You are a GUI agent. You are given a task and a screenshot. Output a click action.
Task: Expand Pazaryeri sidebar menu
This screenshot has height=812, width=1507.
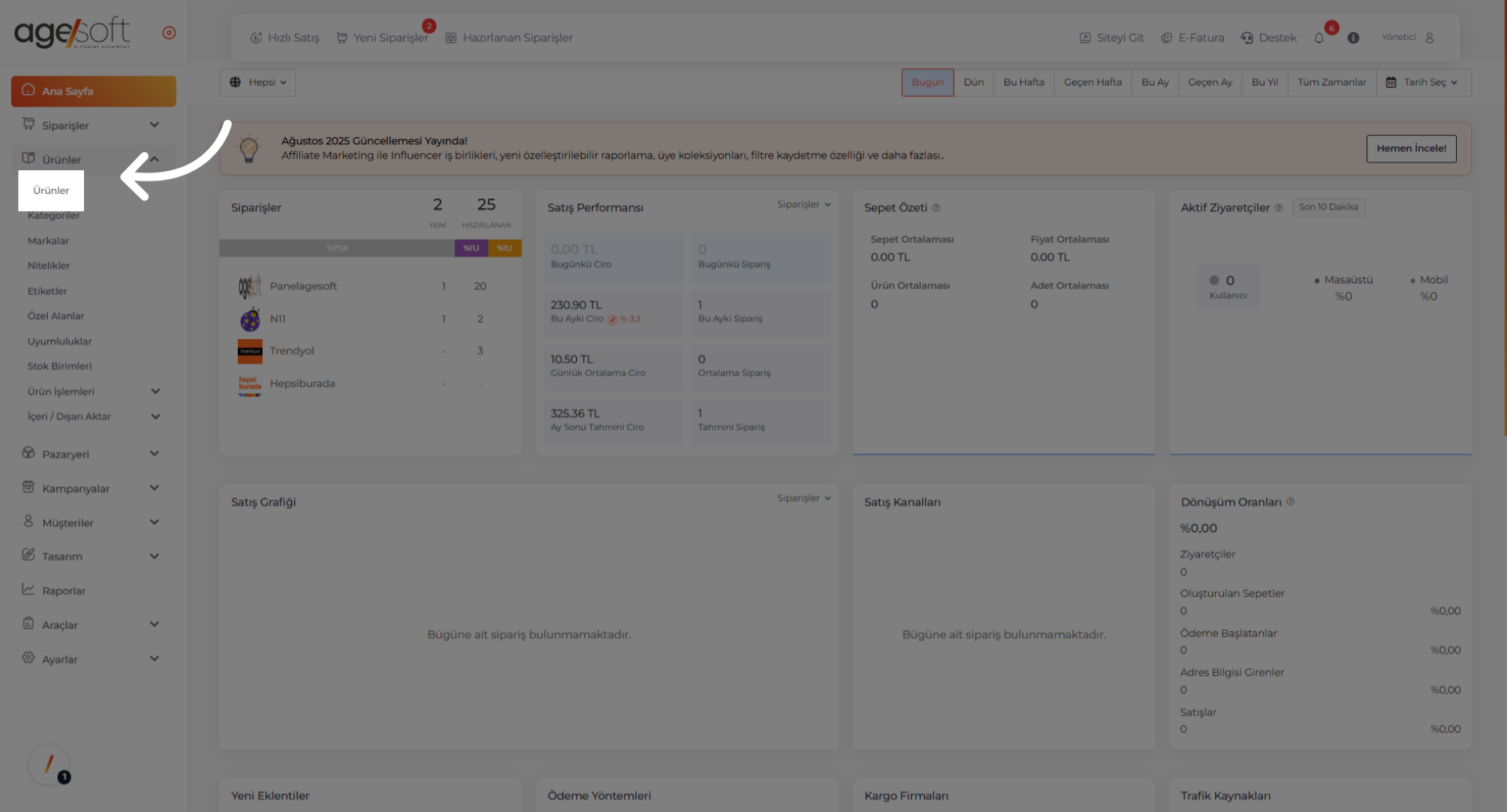93,454
